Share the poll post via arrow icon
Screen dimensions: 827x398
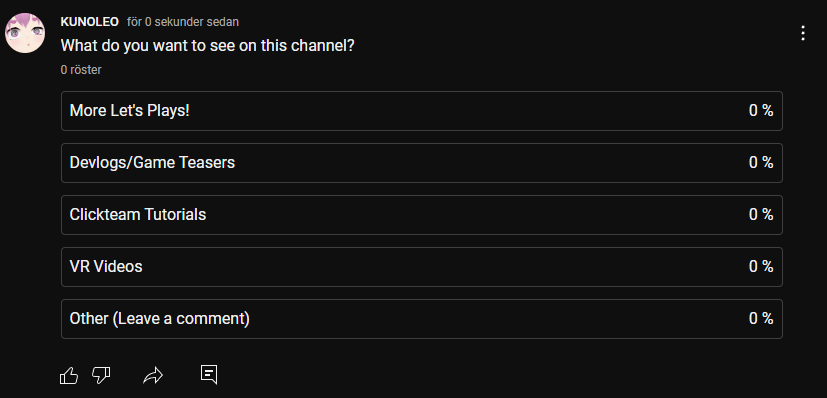tap(153, 375)
